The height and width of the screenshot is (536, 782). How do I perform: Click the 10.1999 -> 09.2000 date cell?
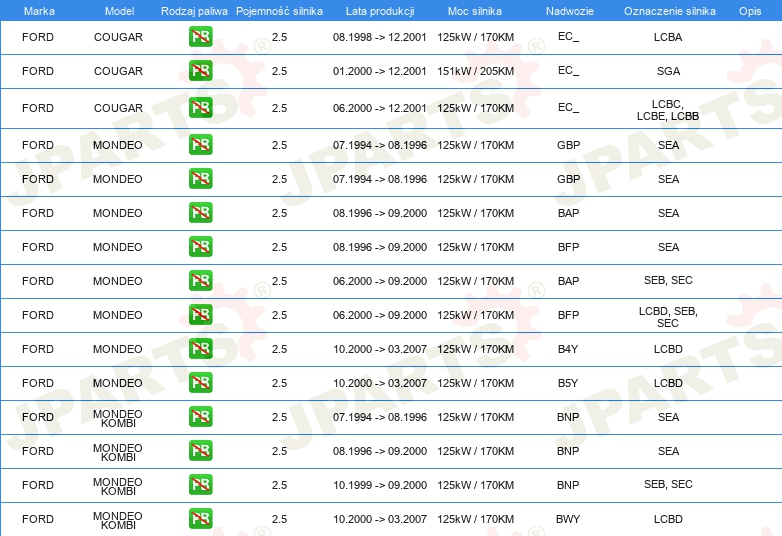380,485
